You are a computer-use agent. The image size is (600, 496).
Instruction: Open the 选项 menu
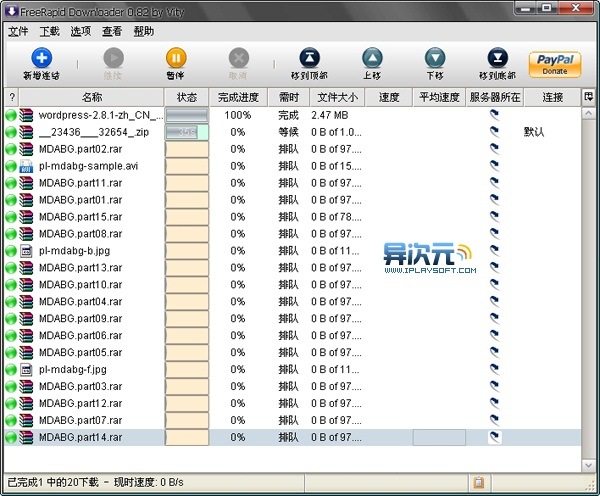click(81, 31)
